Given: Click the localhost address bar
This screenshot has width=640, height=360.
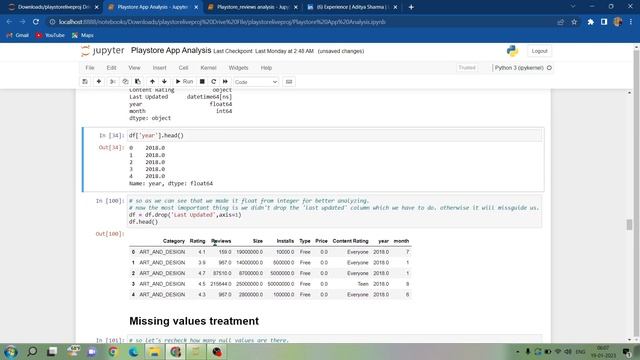Looking at the screenshot, I should pyautogui.click(x=302, y=22).
